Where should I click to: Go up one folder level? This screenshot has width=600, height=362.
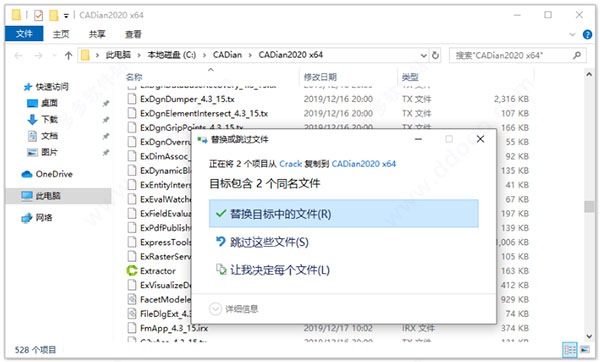click(x=68, y=55)
